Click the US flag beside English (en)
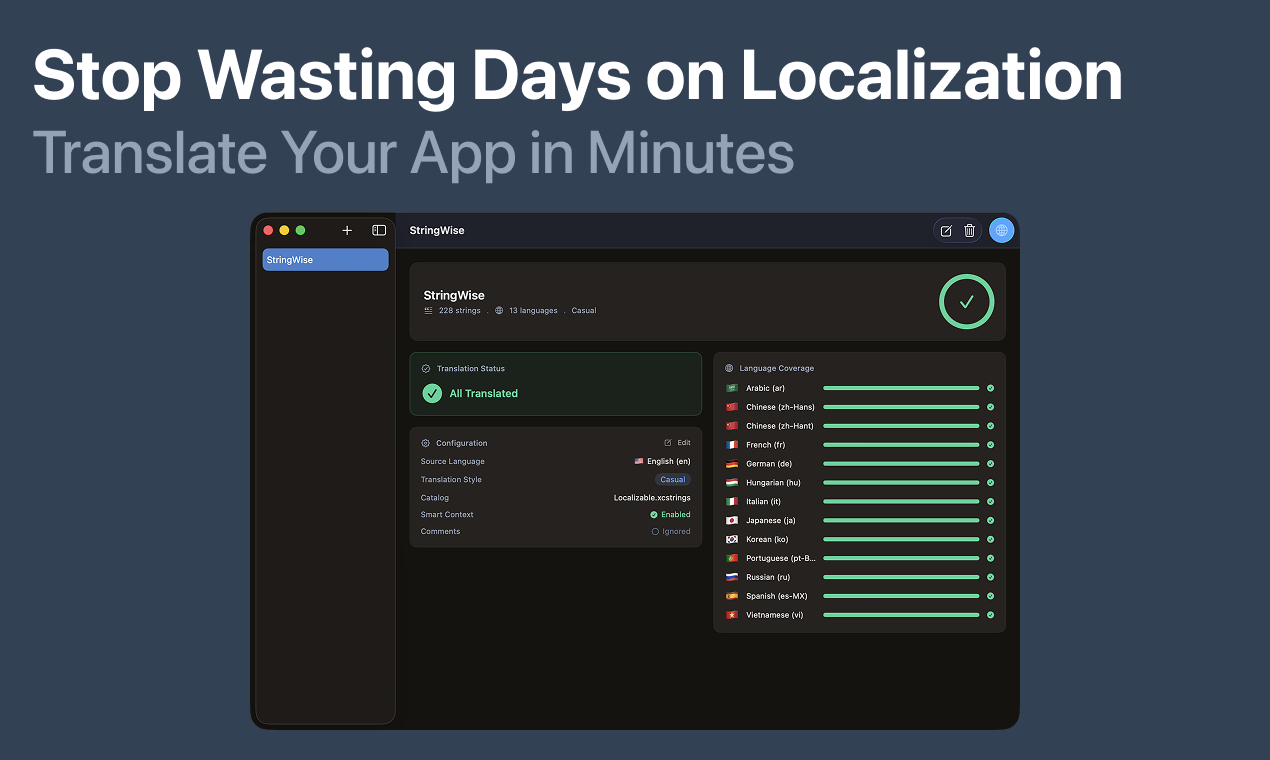 pyautogui.click(x=639, y=462)
